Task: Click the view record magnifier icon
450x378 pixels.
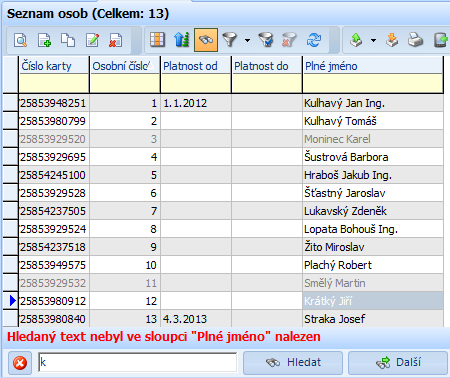Action: 21,40
